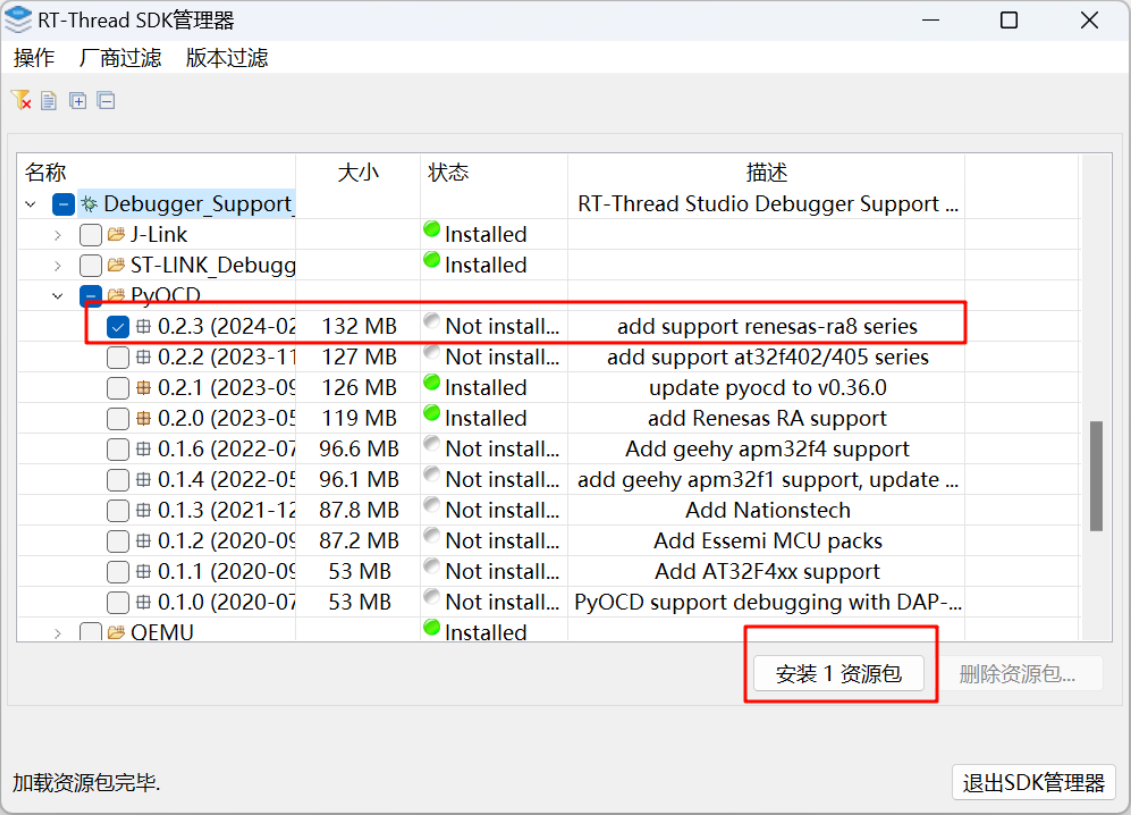Click the 描述 column header
The image size is (1132, 815).
coord(767,172)
